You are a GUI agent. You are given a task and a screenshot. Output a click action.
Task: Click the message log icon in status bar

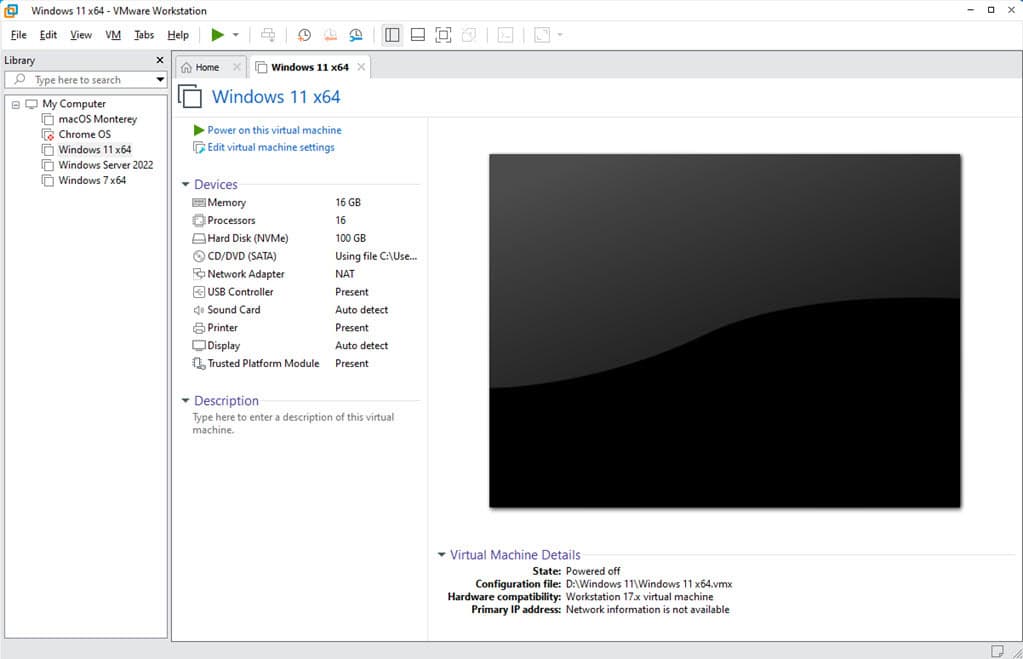[x=997, y=651]
